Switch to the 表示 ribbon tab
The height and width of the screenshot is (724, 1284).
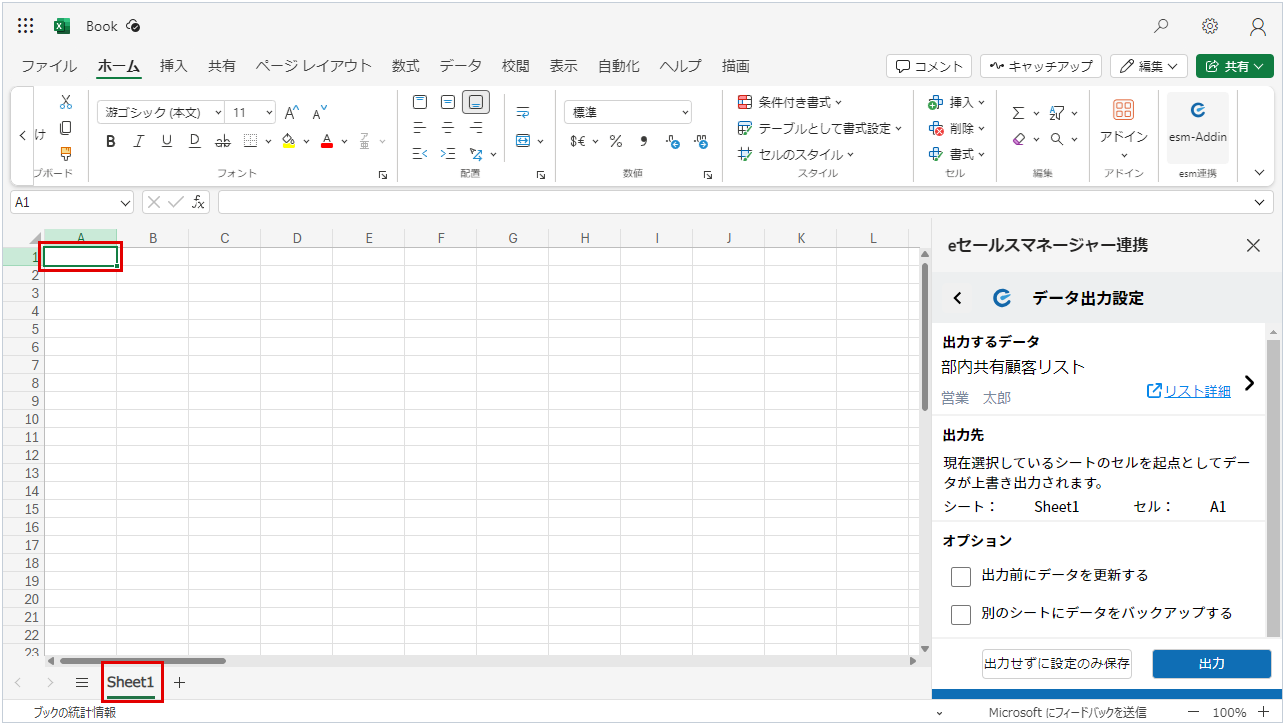[x=563, y=66]
